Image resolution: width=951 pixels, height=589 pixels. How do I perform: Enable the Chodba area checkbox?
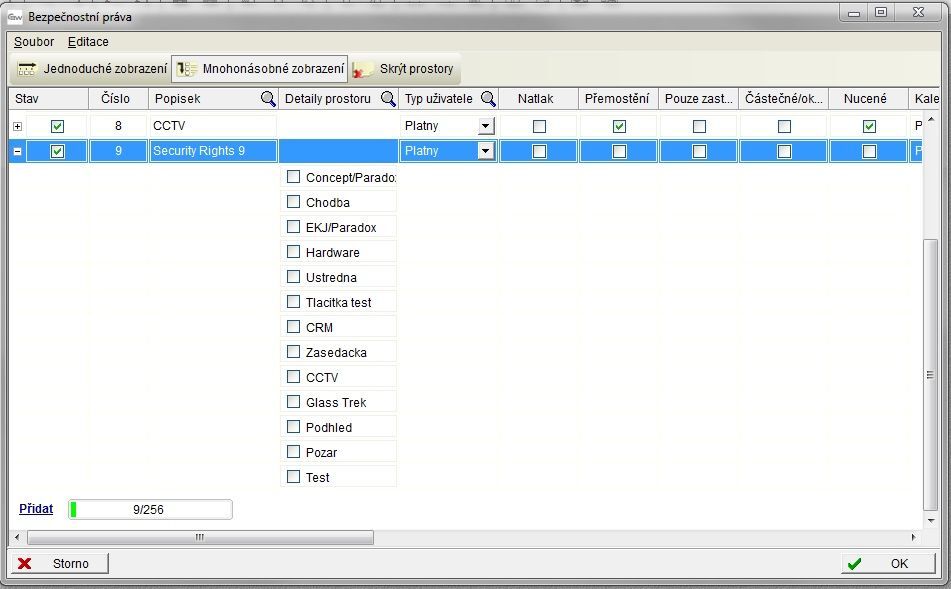pyautogui.click(x=293, y=202)
